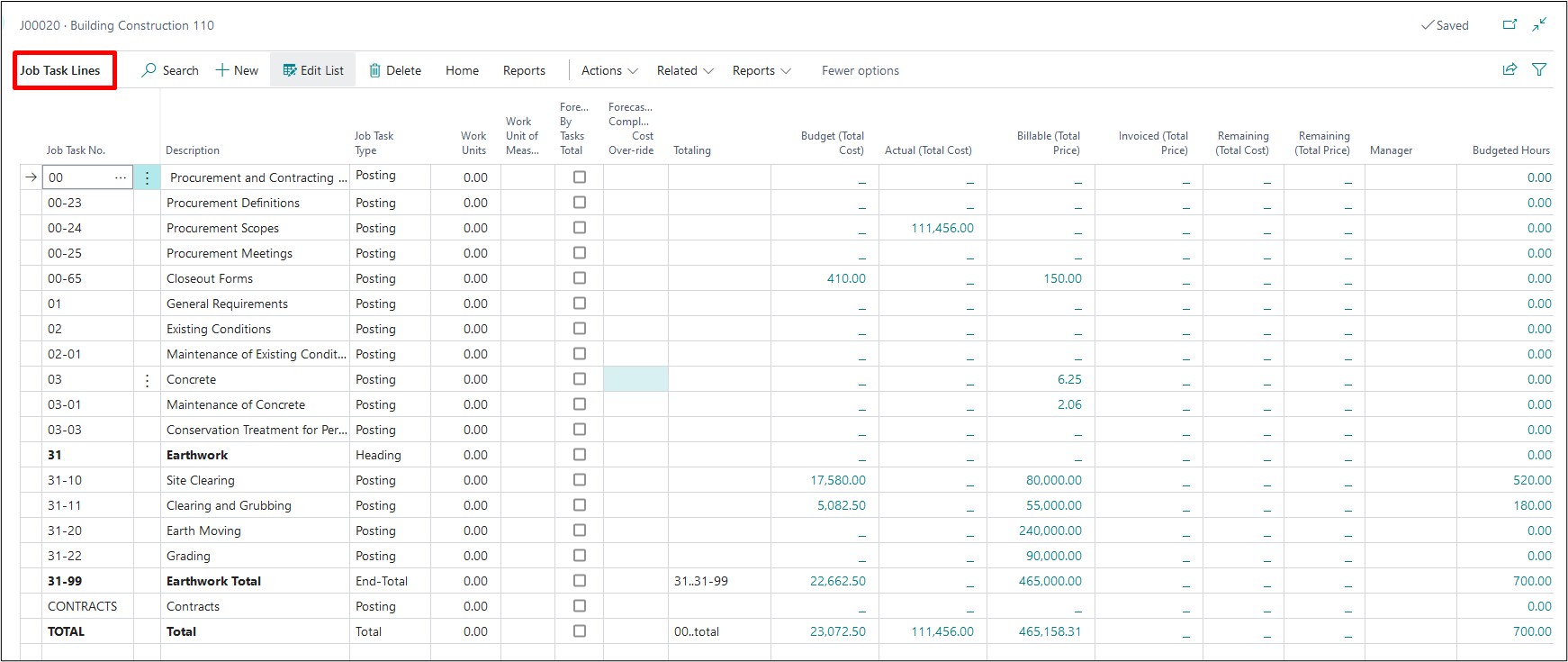Open page in new window icon
This screenshot has height=662, width=1568.
pyautogui.click(x=1509, y=24)
